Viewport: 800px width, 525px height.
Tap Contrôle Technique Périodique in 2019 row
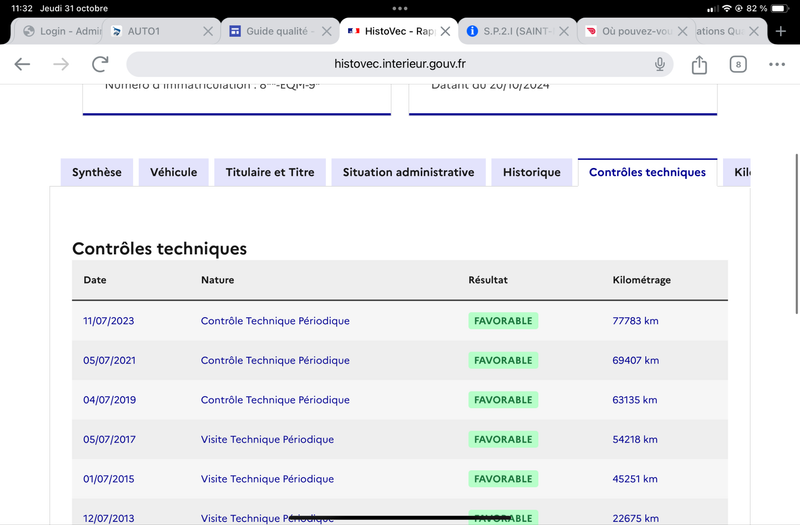point(275,400)
